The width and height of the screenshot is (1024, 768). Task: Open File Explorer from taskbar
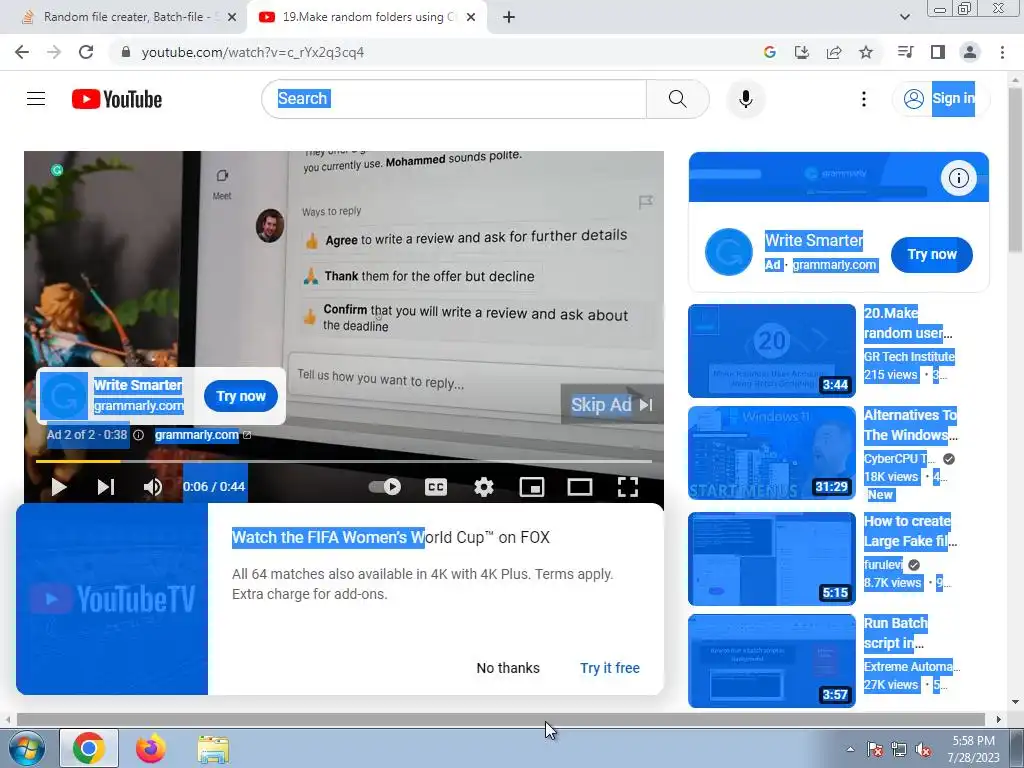tap(213, 749)
